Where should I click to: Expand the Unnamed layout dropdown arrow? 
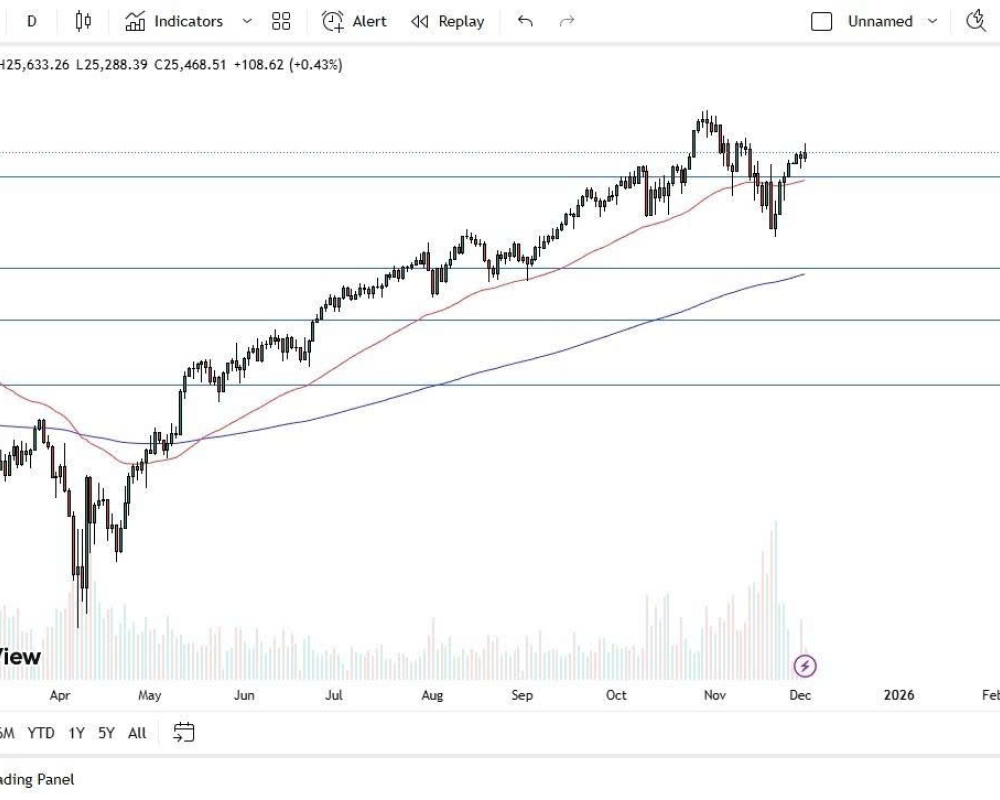point(933,21)
